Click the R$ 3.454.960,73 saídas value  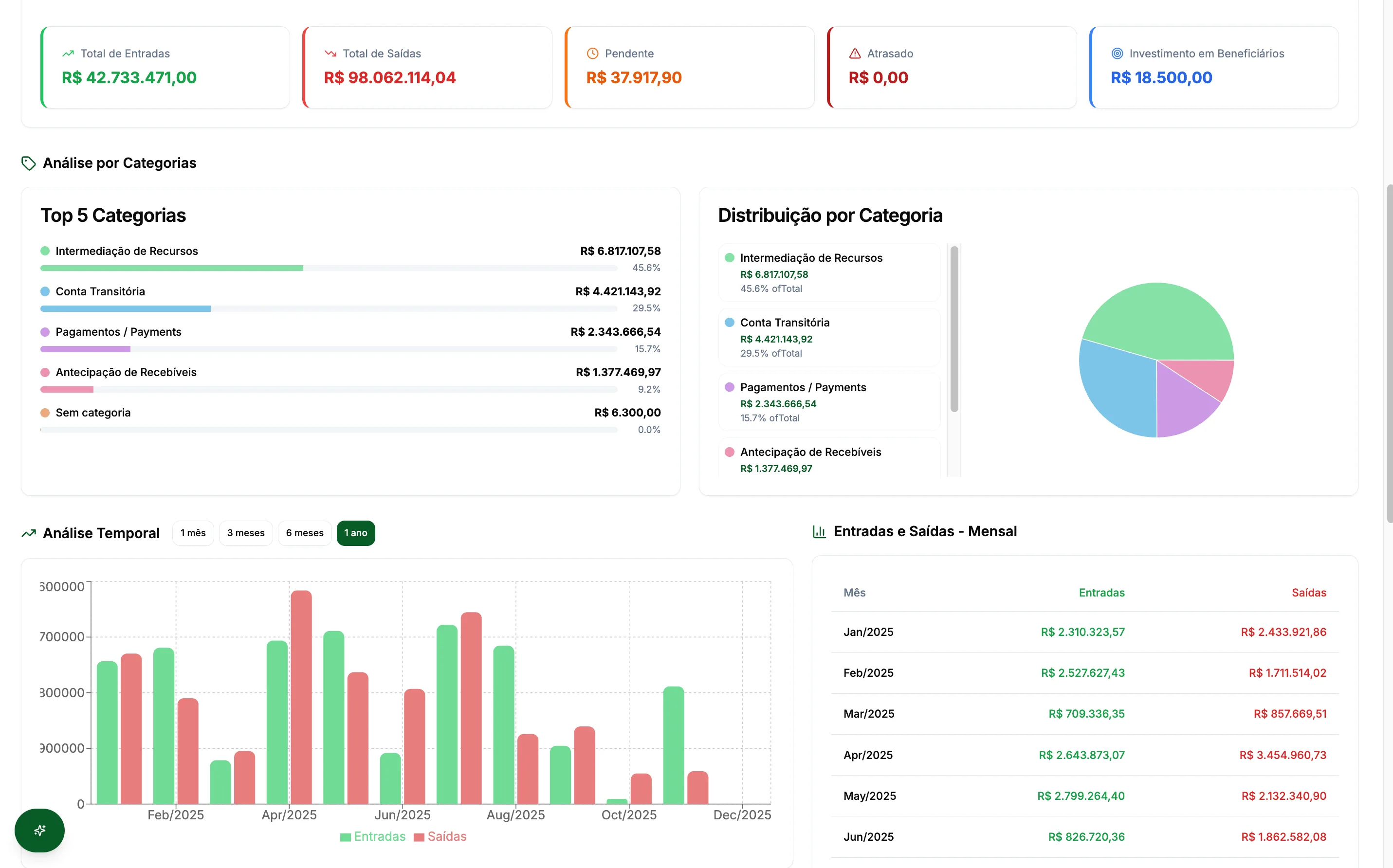(x=1283, y=755)
